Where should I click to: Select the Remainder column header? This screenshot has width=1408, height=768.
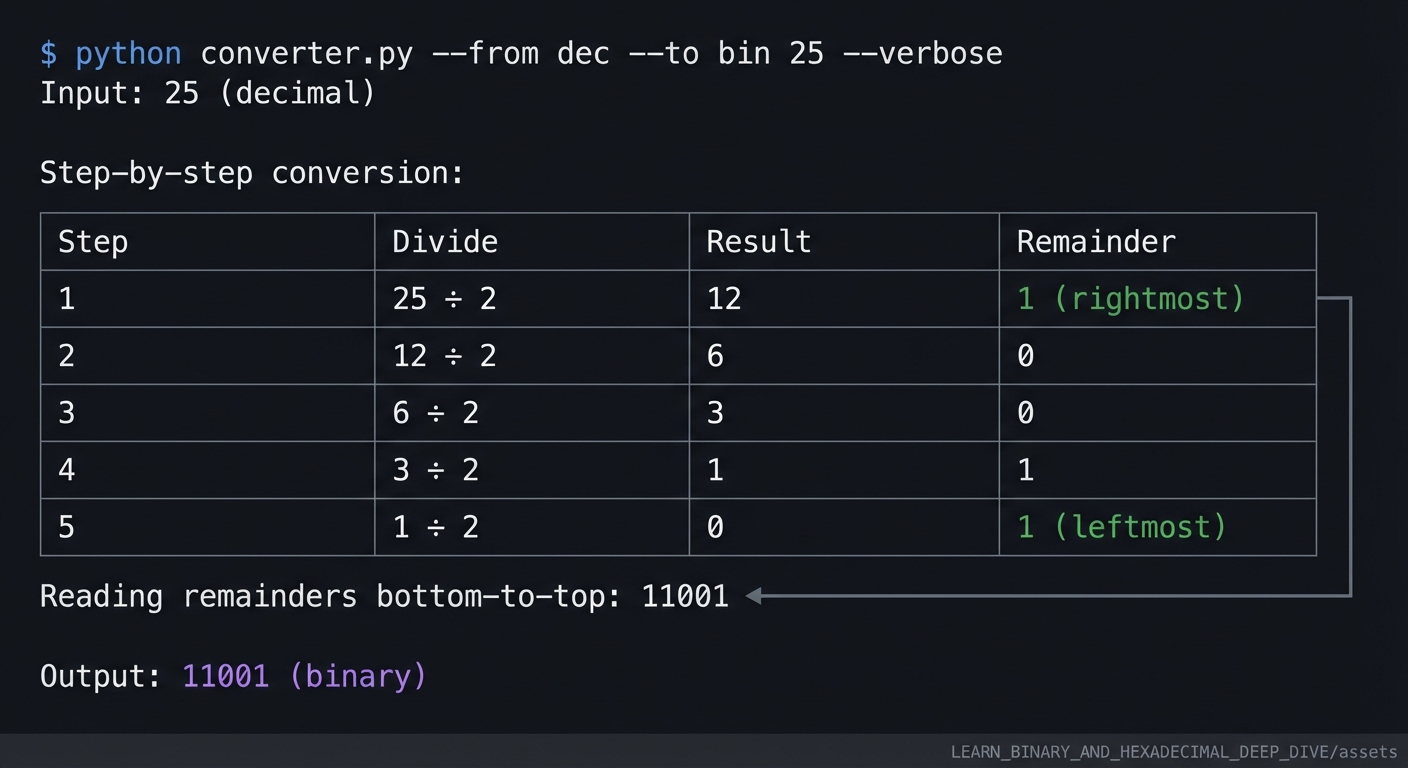pyautogui.click(x=1096, y=242)
